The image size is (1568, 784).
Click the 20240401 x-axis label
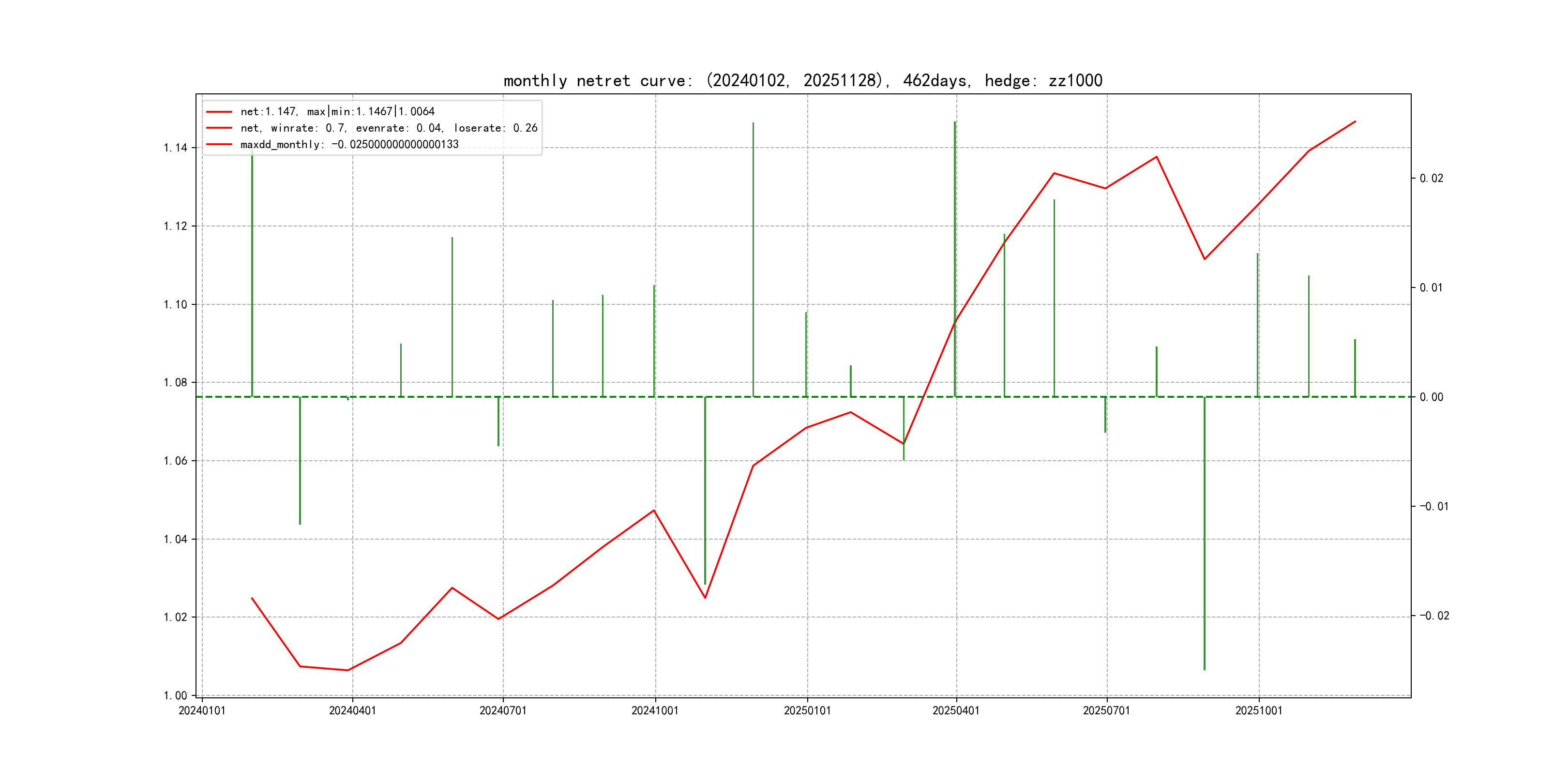pyautogui.click(x=352, y=710)
